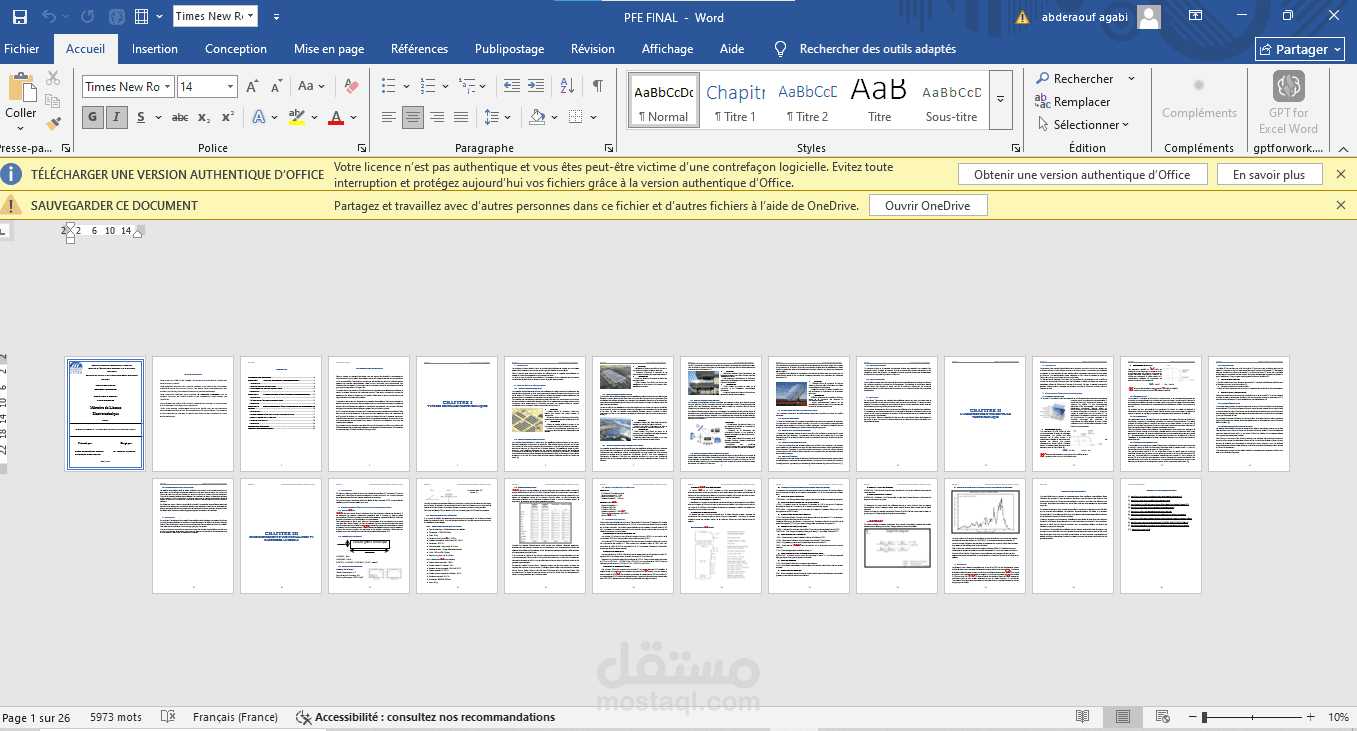
Task: Click the Partager share button
Action: click(x=1300, y=49)
